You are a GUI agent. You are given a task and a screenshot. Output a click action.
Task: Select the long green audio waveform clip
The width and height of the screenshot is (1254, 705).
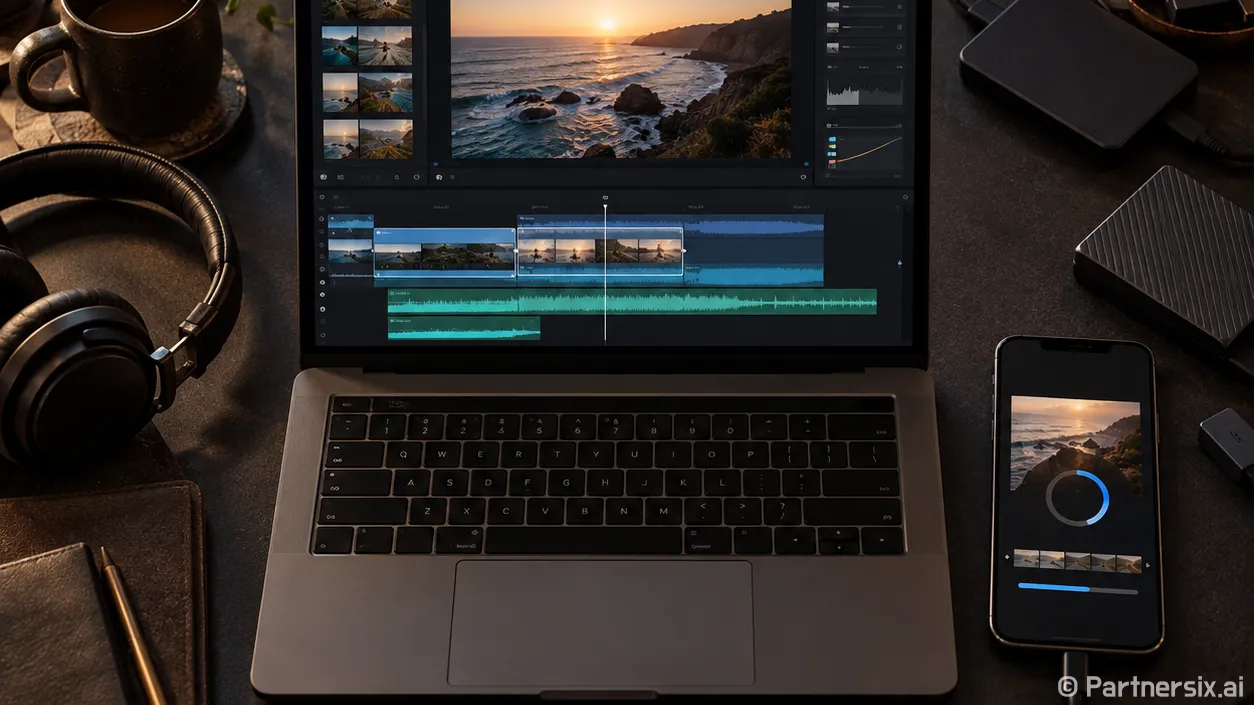coord(632,301)
